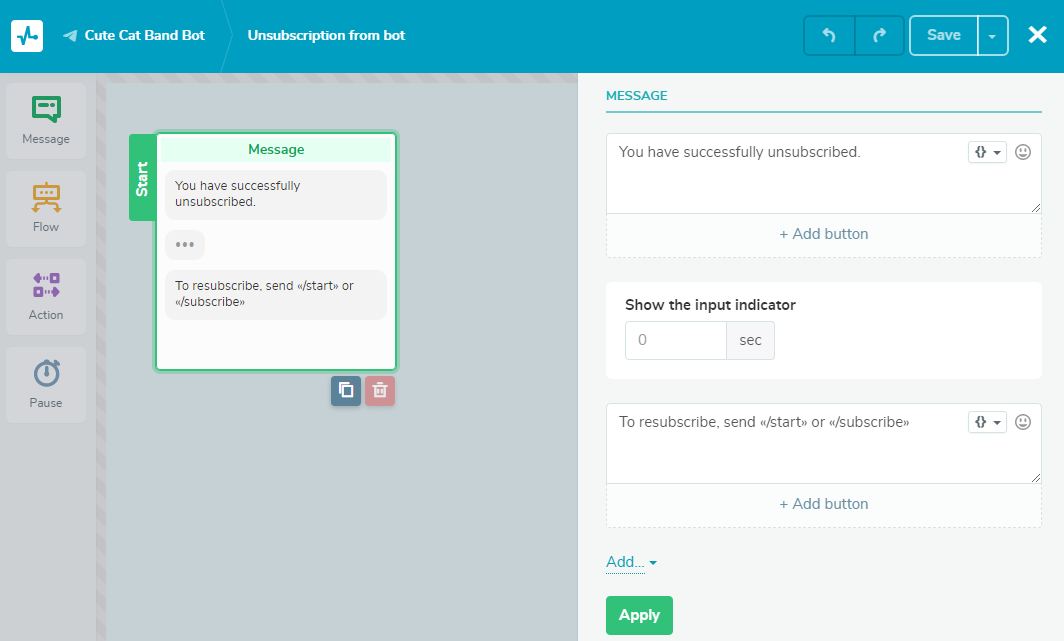Add a Pause timer element
This screenshot has height=641, width=1064.
[46, 385]
